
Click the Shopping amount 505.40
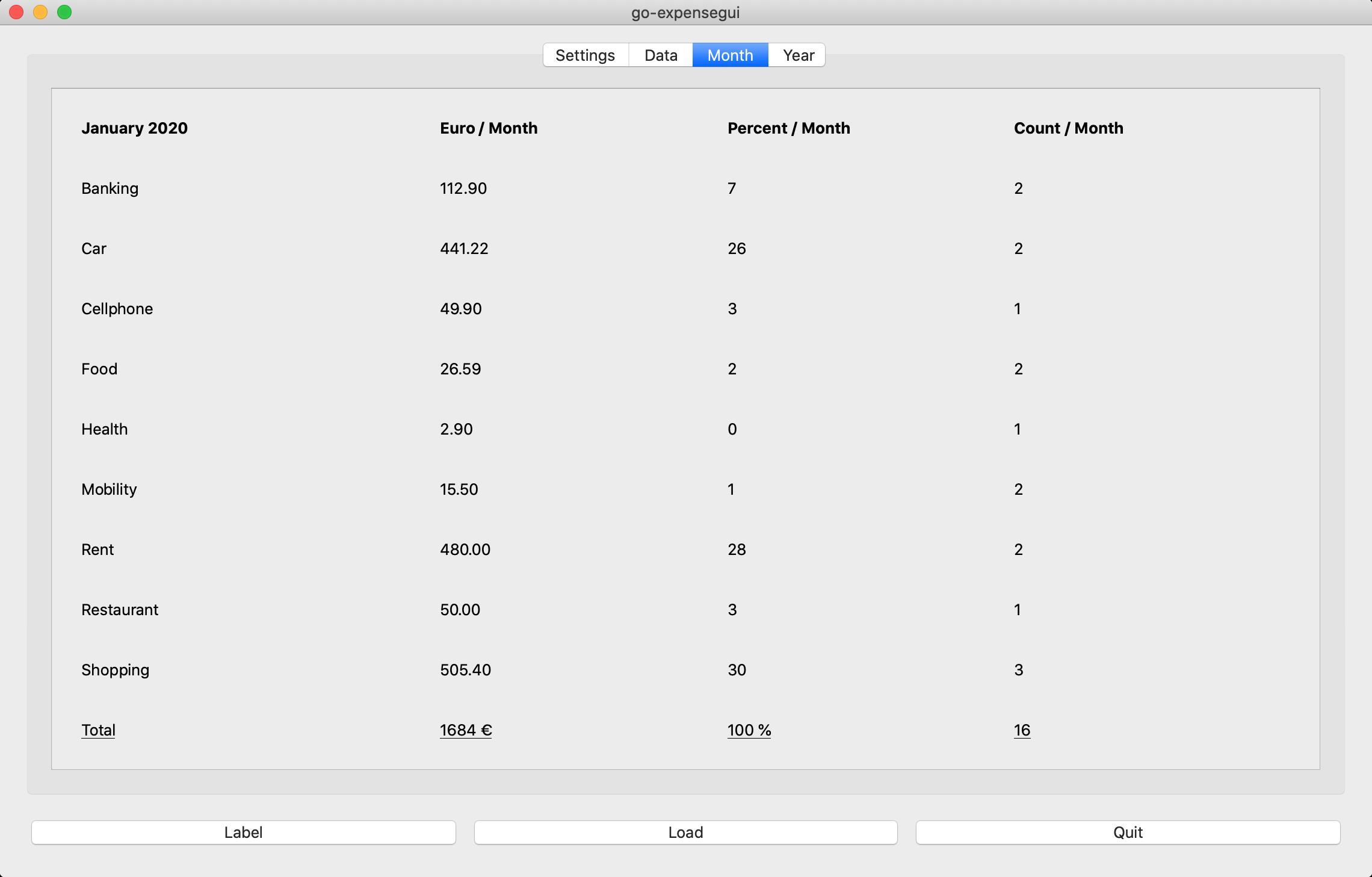pos(465,670)
